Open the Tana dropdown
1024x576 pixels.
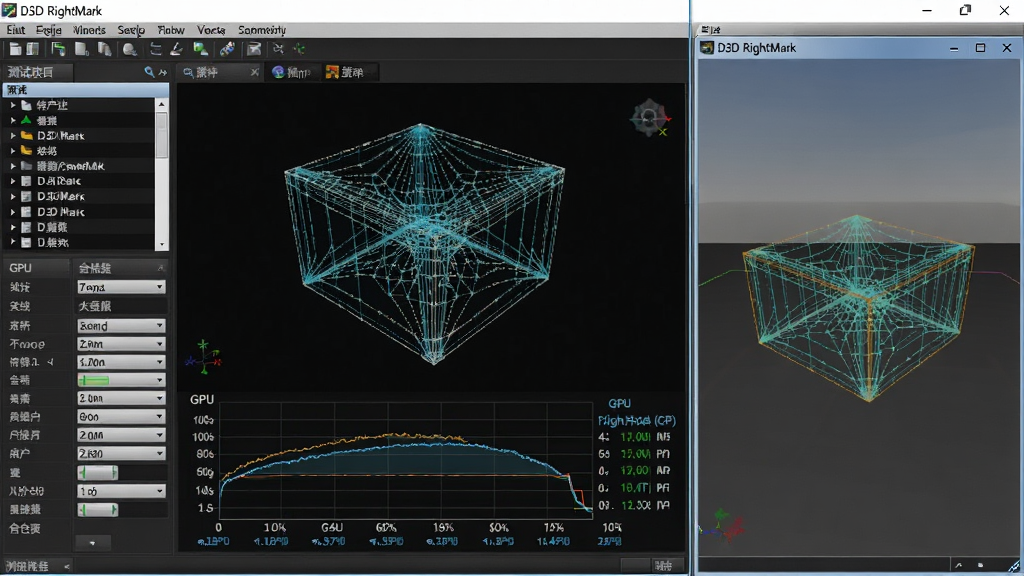[121, 287]
